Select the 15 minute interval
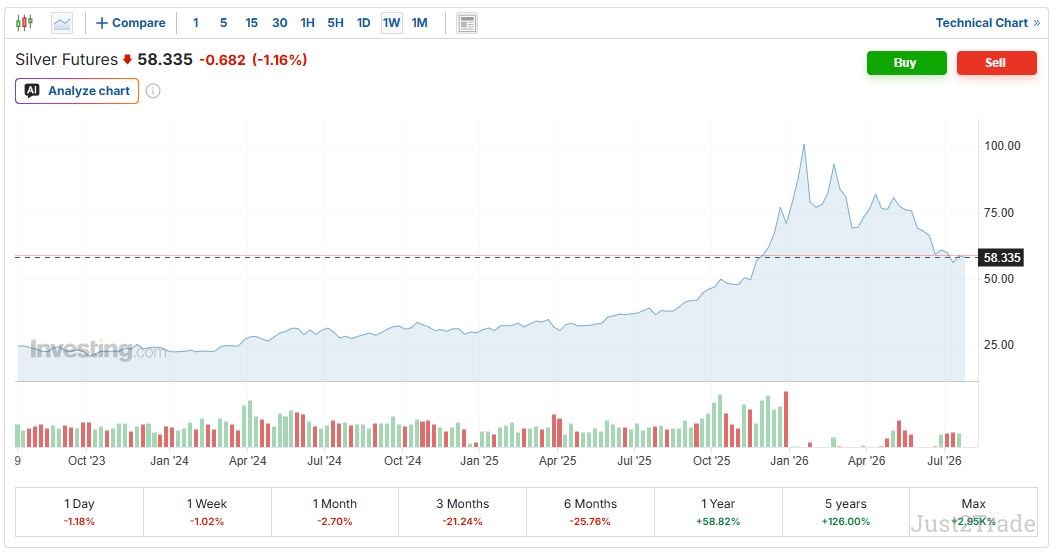The height and width of the screenshot is (552, 1055). (252, 23)
